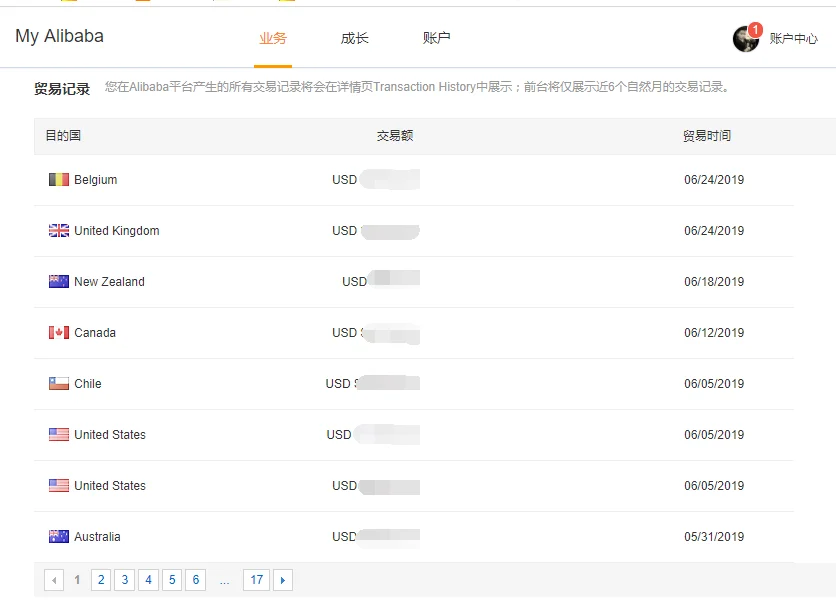This screenshot has height=603, width=836.
Task: Click the New Zealand flag icon
Action: click(x=59, y=282)
